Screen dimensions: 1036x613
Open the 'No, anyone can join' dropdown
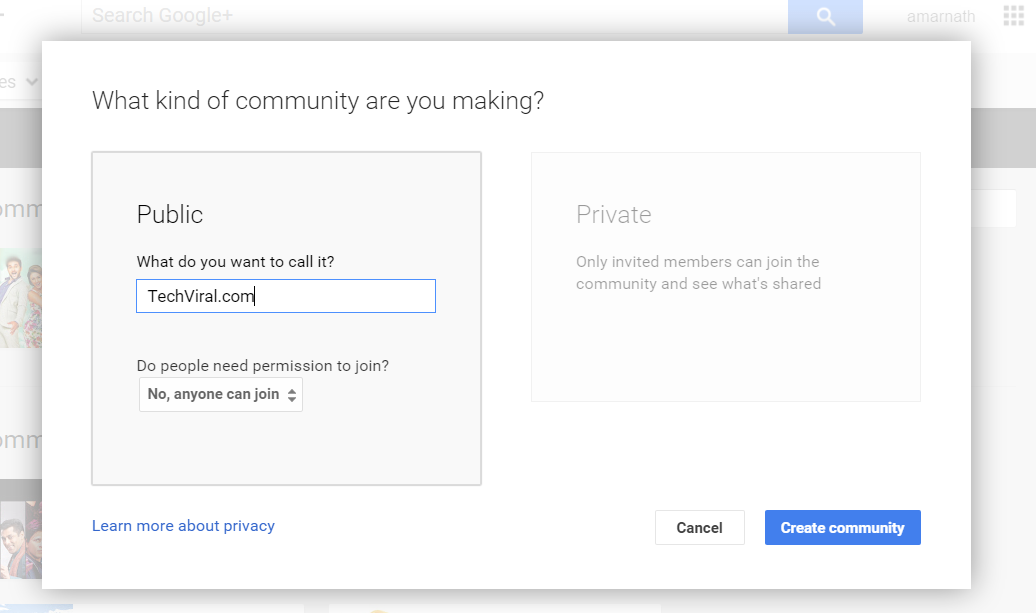(x=221, y=394)
